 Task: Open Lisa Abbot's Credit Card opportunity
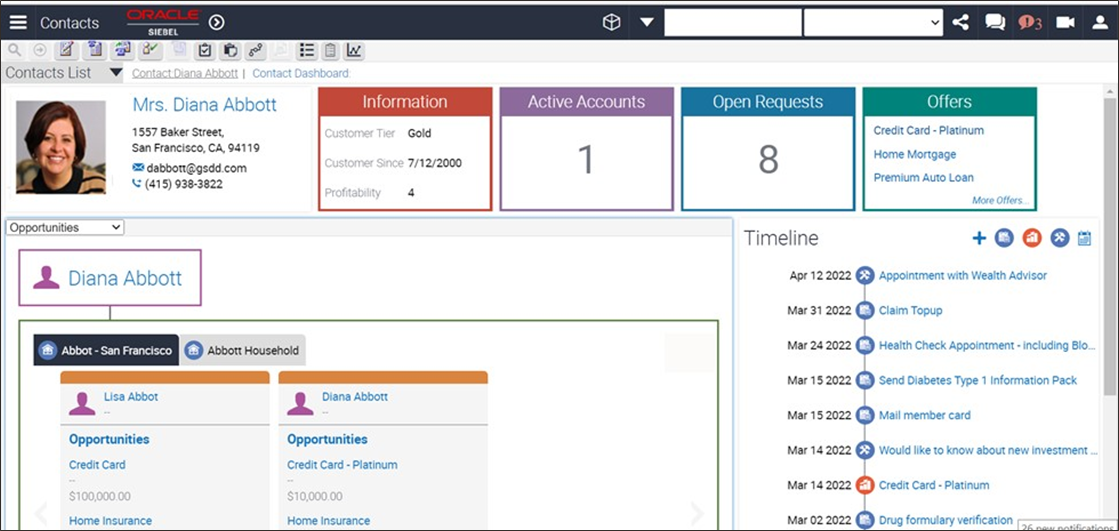click(x=97, y=465)
